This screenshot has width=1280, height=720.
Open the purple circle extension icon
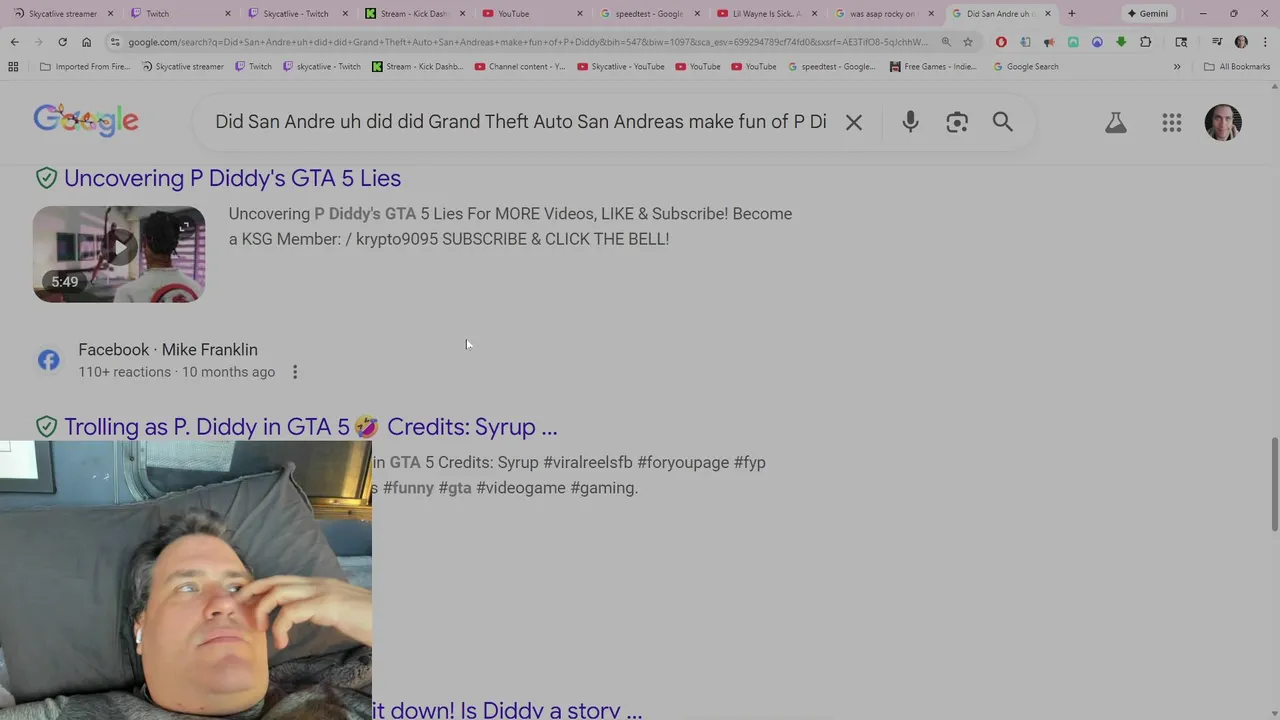1097,42
